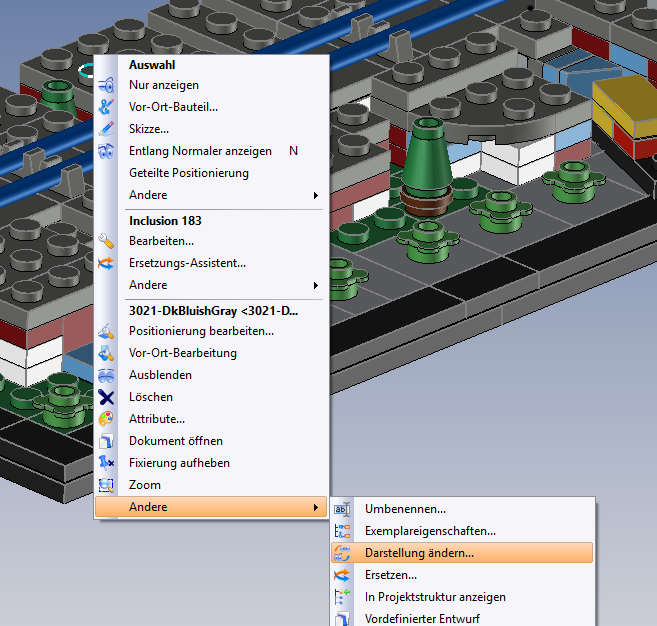This screenshot has width=657, height=626.
Task: Click the Attribute palette icon
Action: tap(106, 419)
